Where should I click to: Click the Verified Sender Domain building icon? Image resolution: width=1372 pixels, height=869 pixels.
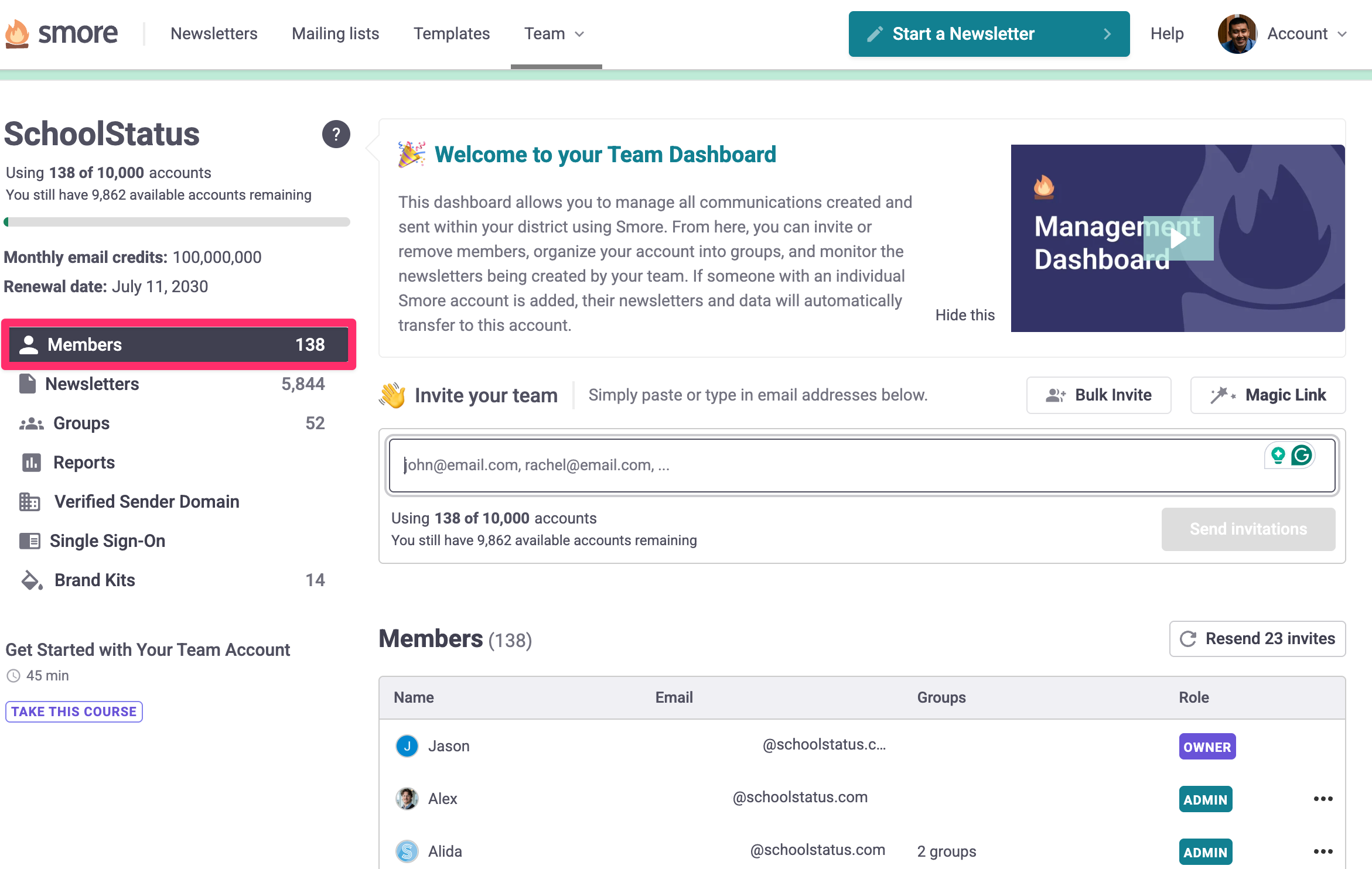[x=30, y=502]
